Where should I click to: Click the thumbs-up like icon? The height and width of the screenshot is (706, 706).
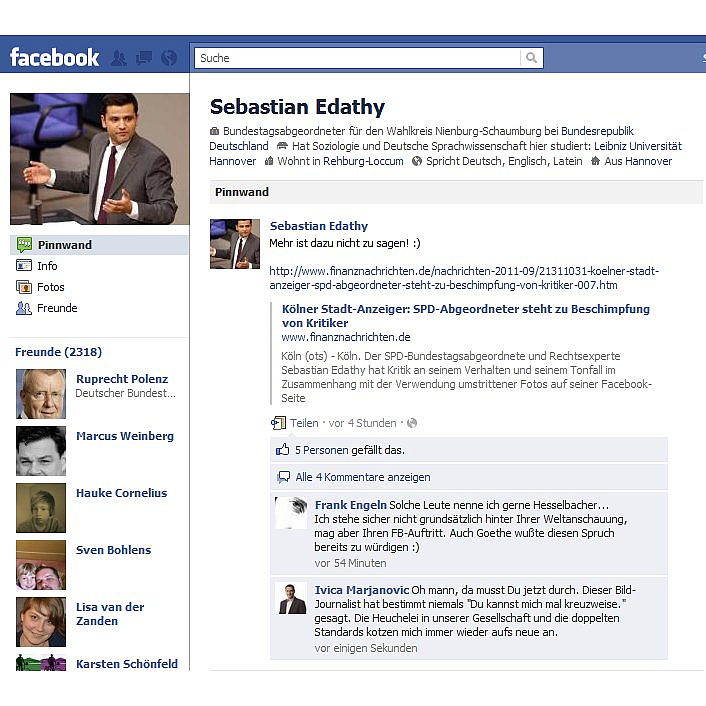(282, 449)
